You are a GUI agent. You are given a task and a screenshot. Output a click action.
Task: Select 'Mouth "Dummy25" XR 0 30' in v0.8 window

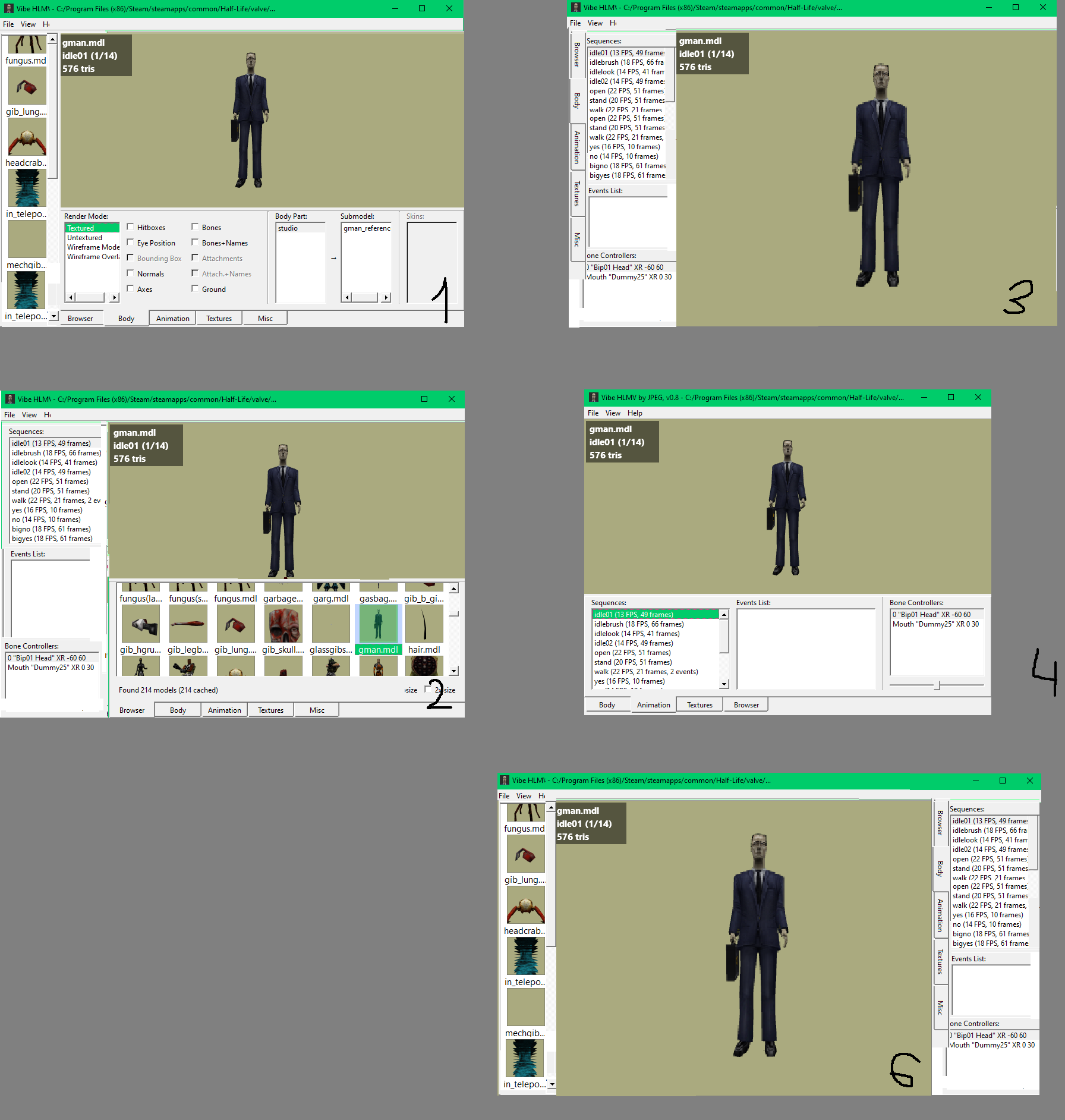click(x=935, y=624)
